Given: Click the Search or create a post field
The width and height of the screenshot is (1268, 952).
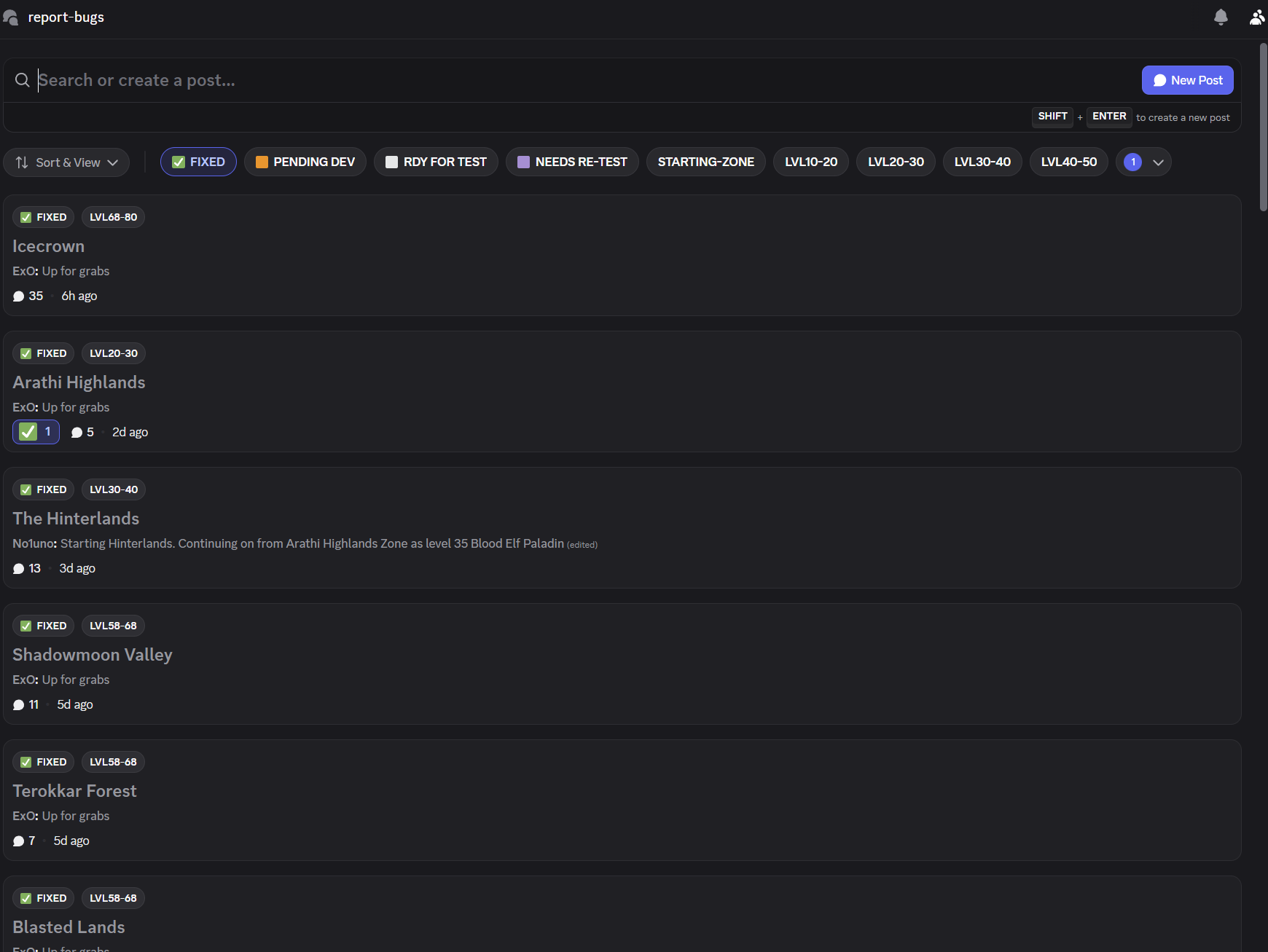Looking at the screenshot, I should (x=583, y=80).
